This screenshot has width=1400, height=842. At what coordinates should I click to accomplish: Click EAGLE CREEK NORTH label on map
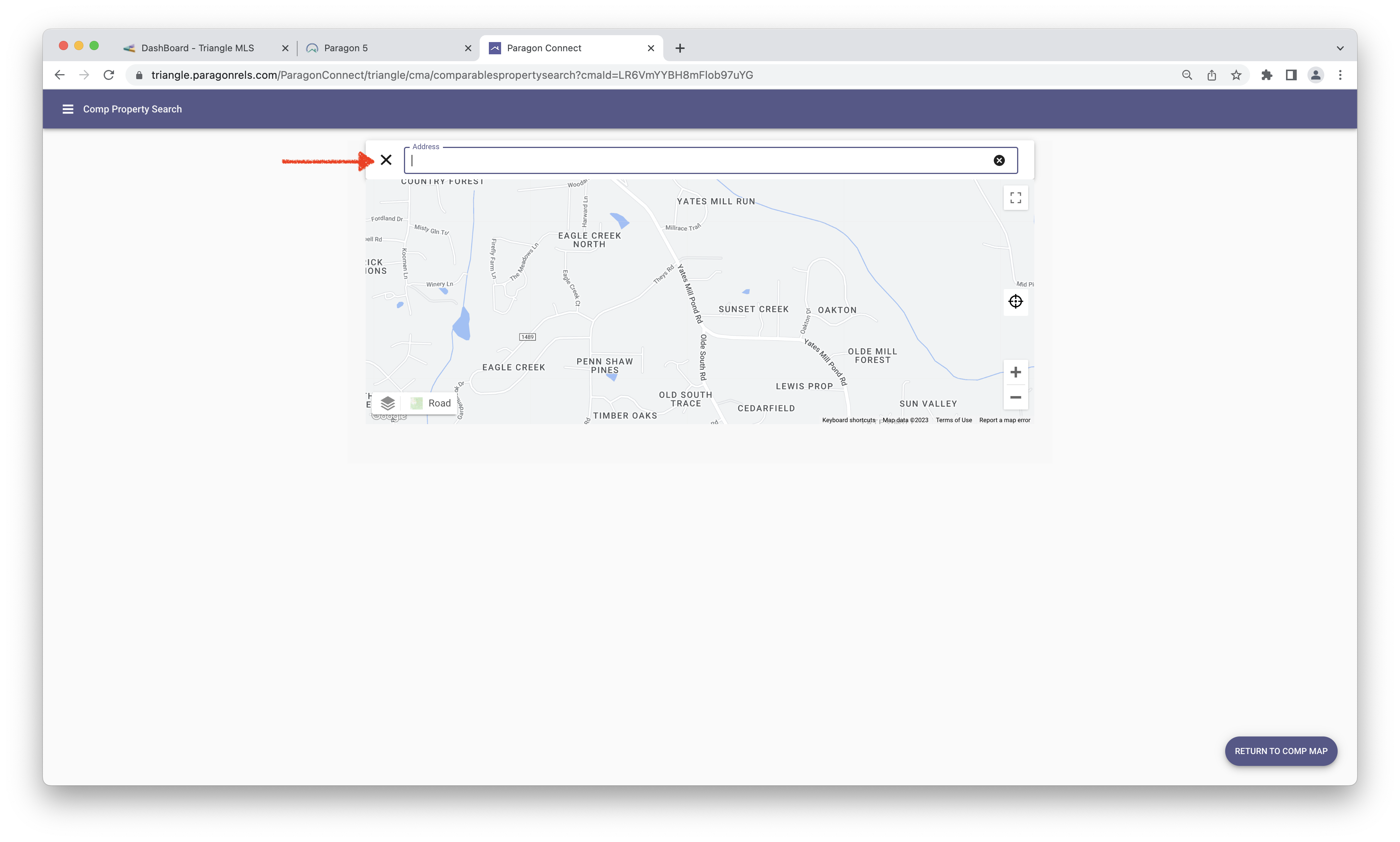click(x=589, y=240)
